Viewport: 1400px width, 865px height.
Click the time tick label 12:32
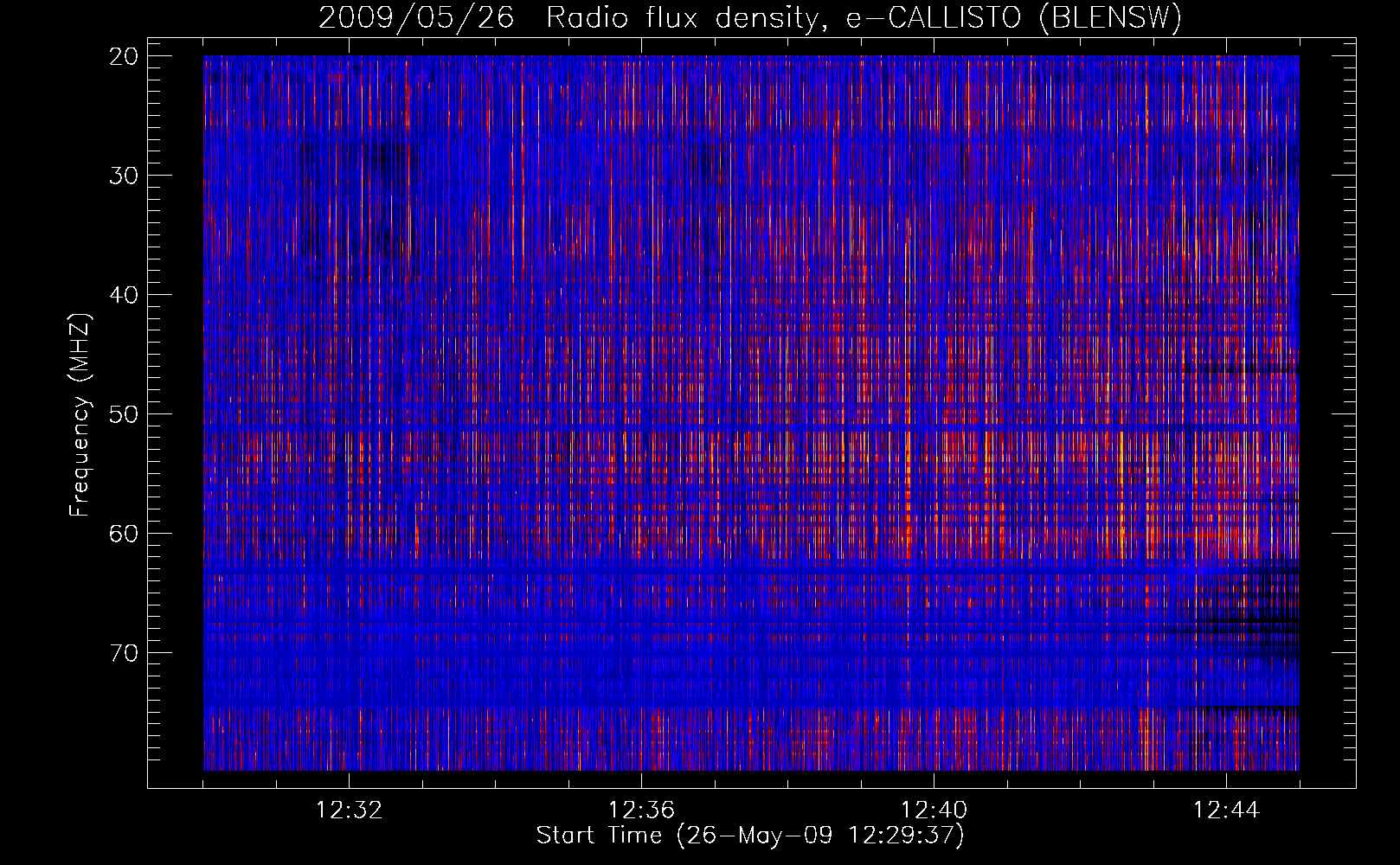(x=349, y=811)
